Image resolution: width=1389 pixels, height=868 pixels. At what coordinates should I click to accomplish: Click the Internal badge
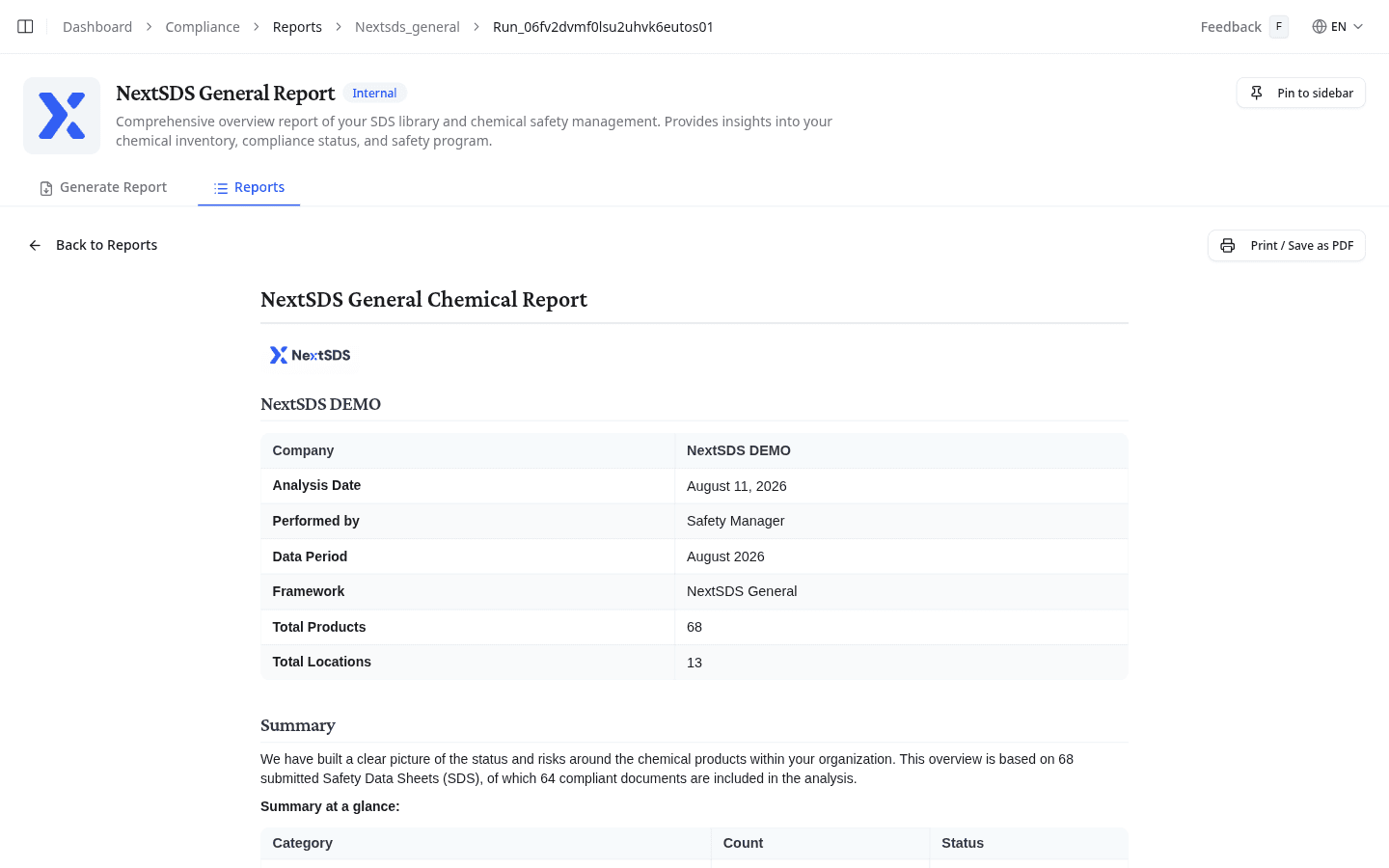(x=374, y=94)
